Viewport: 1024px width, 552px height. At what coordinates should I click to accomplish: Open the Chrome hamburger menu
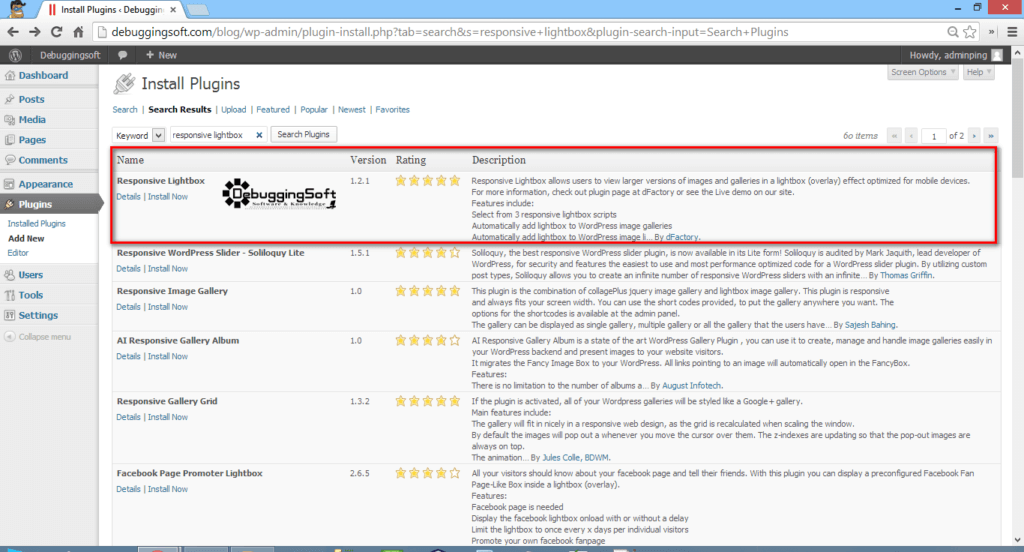[1012, 32]
